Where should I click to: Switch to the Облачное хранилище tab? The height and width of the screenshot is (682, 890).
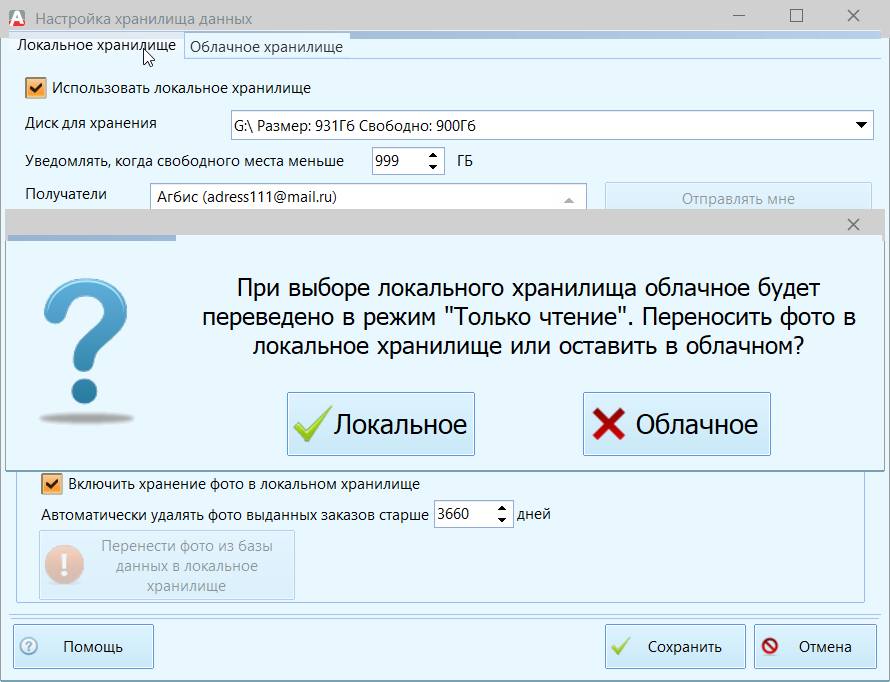[266, 47]
